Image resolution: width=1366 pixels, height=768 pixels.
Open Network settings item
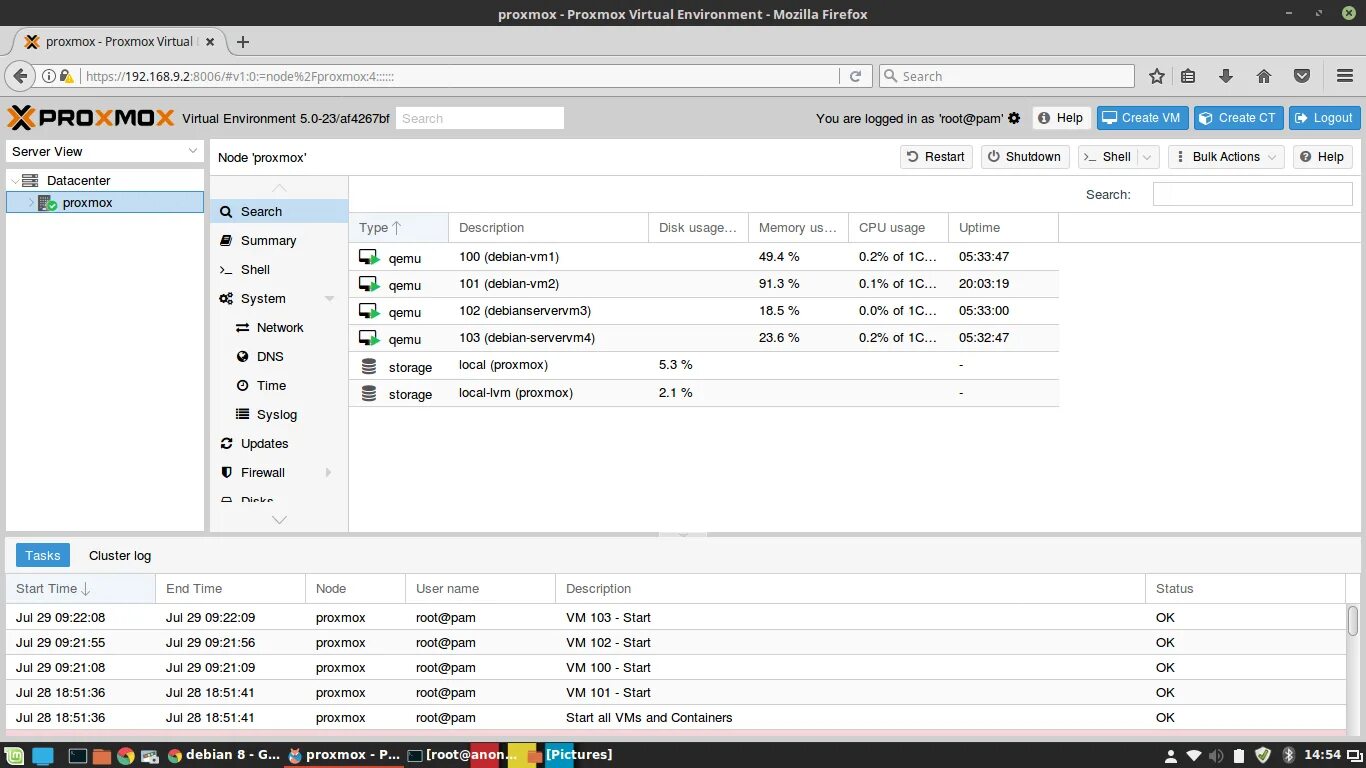(279, 327)
